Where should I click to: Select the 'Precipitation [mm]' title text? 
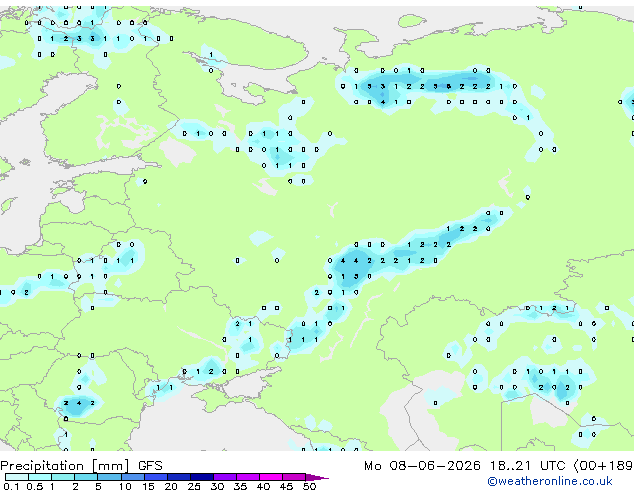pos(65,466)
